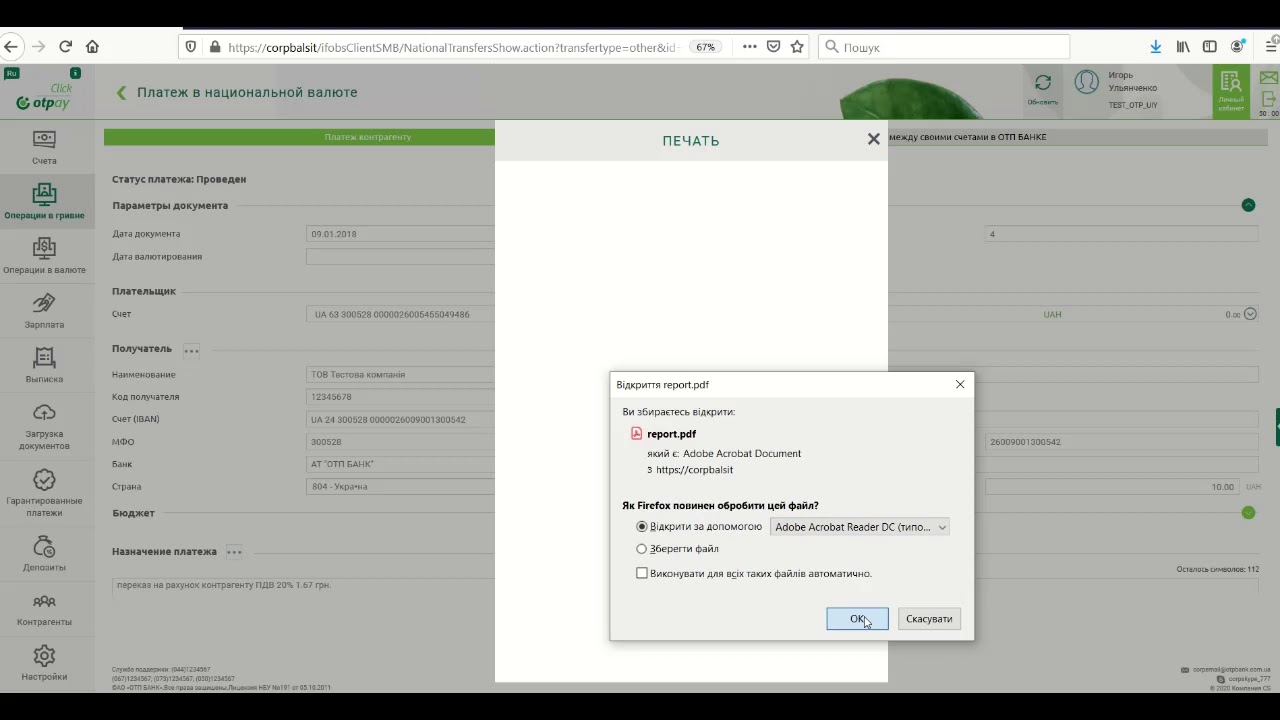
Task: Open Firefox library icon
Action: coord(1183,47)
